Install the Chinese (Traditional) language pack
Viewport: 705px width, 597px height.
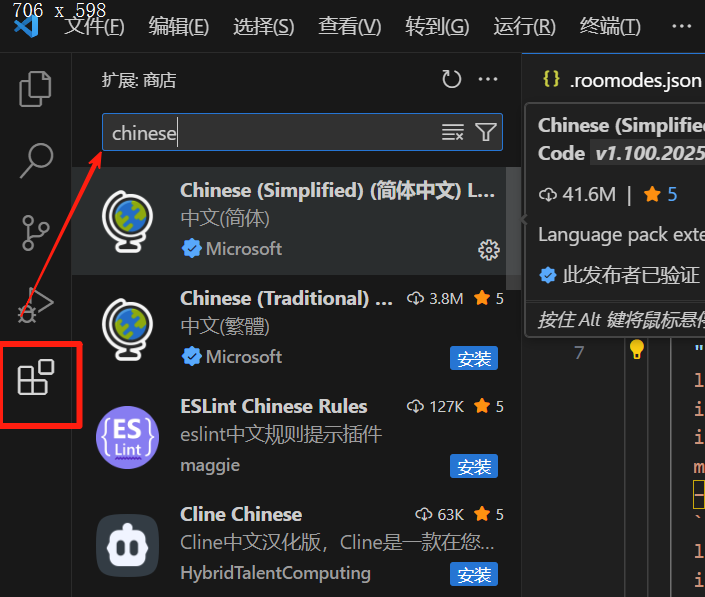click(474, 358)
